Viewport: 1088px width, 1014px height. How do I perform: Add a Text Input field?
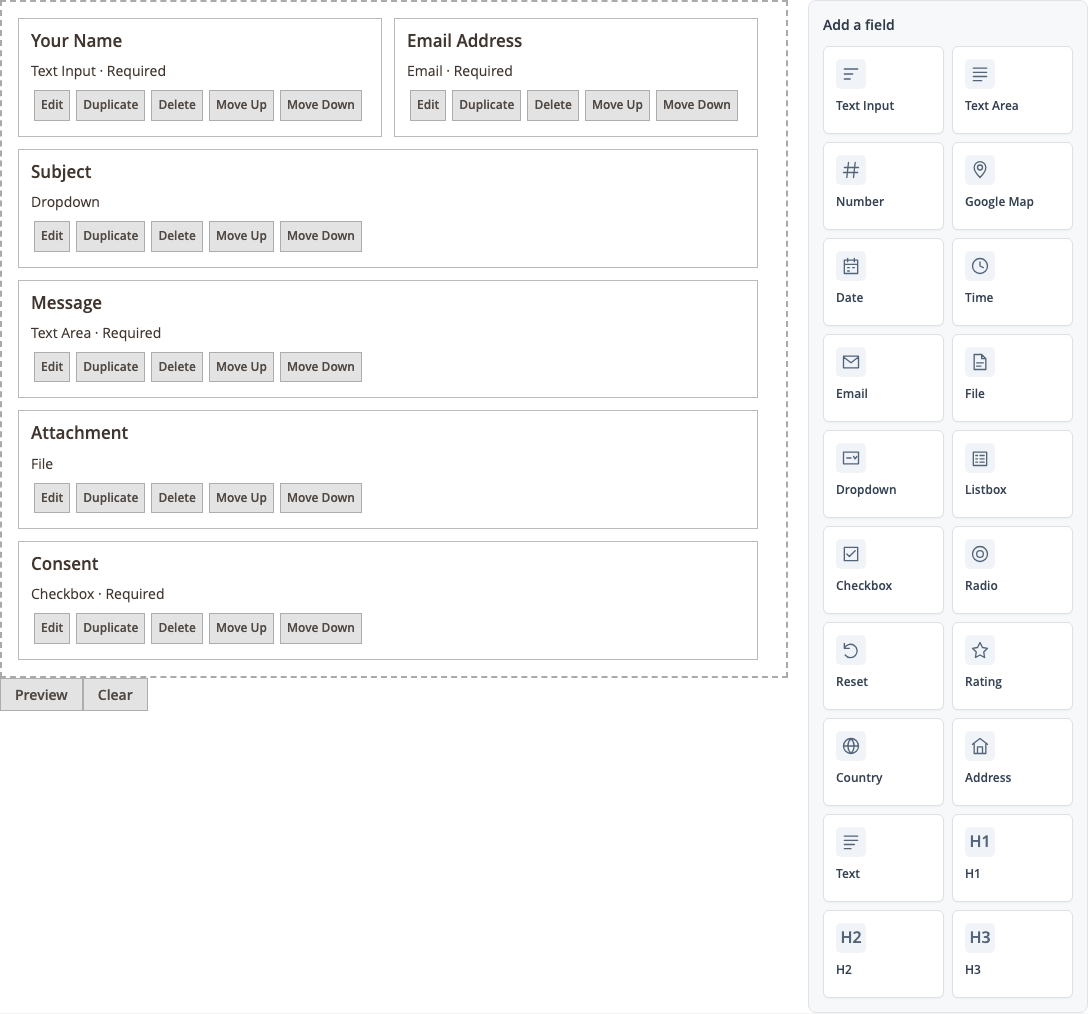pos(883,90)
